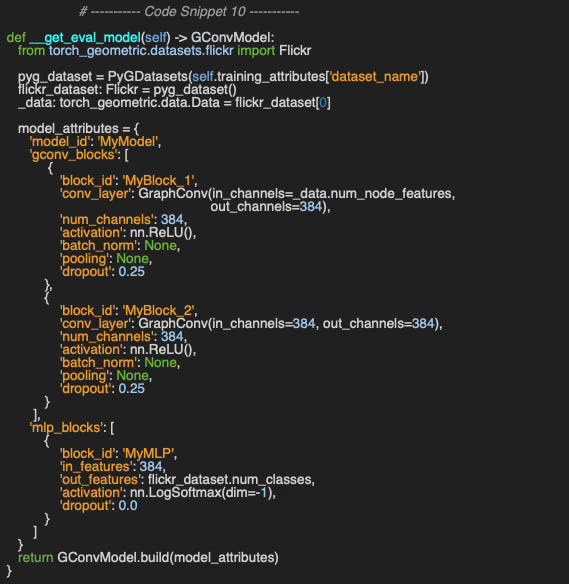Click 'in_features' 384 value
The width and height of the screenshot is (569, 584).
tap(151, 467)
